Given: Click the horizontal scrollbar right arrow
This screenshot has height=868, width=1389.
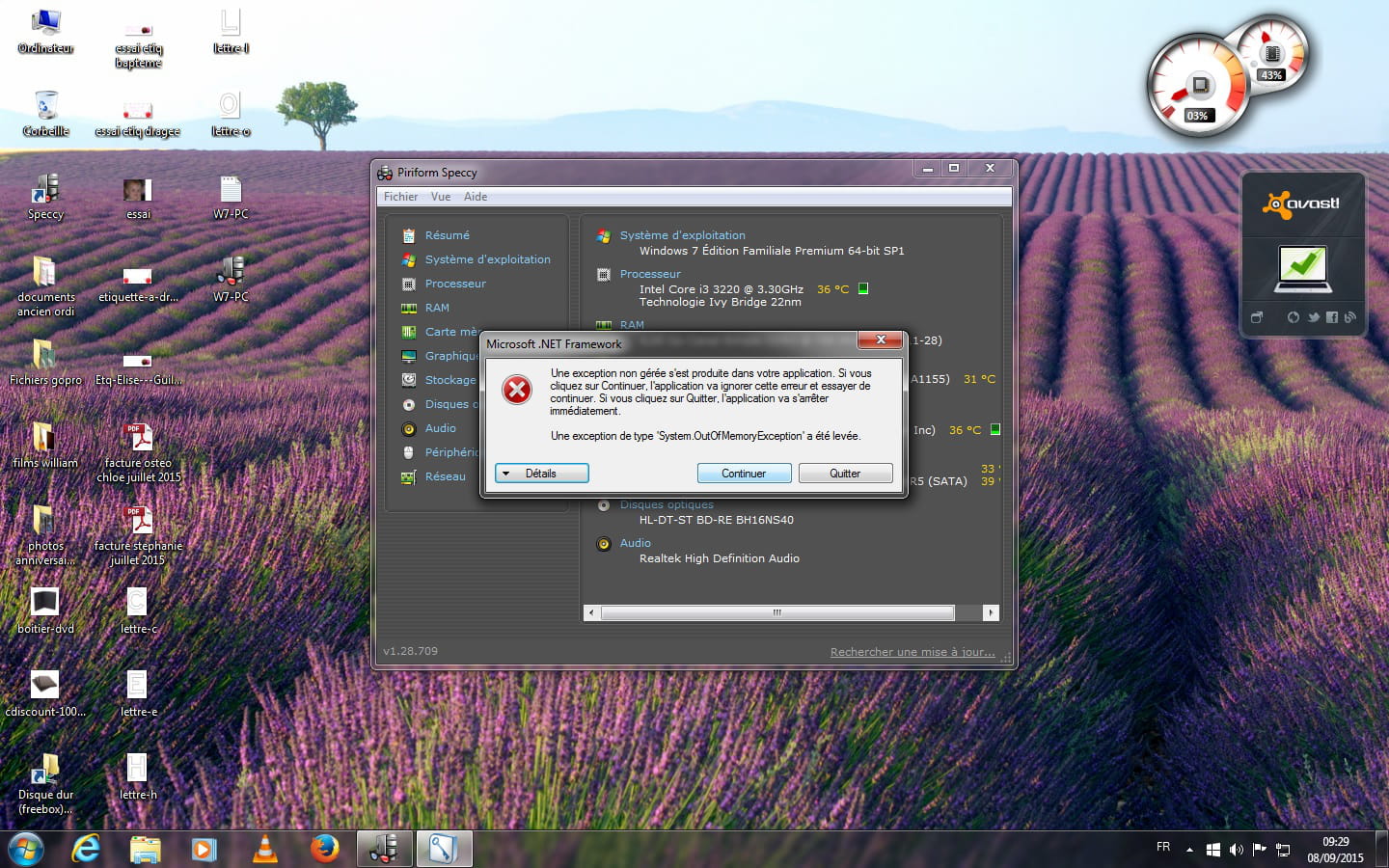Looking at the screenshot, I should click(990, 612).
